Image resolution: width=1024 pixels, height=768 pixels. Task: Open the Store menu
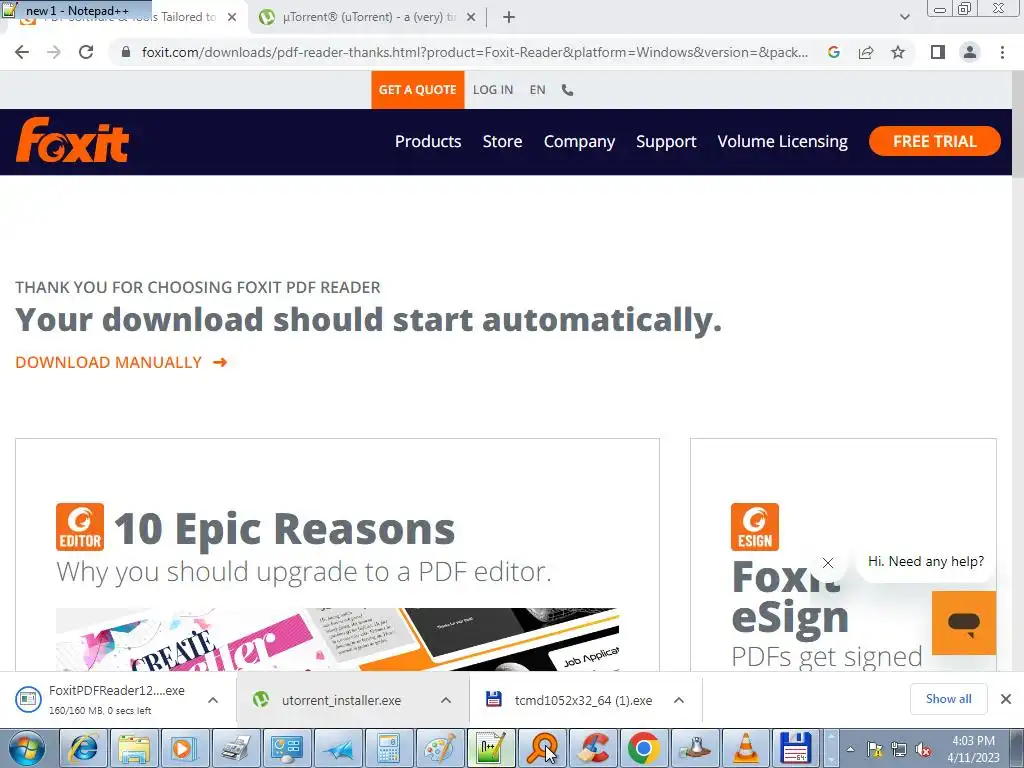tap(502, 142)
